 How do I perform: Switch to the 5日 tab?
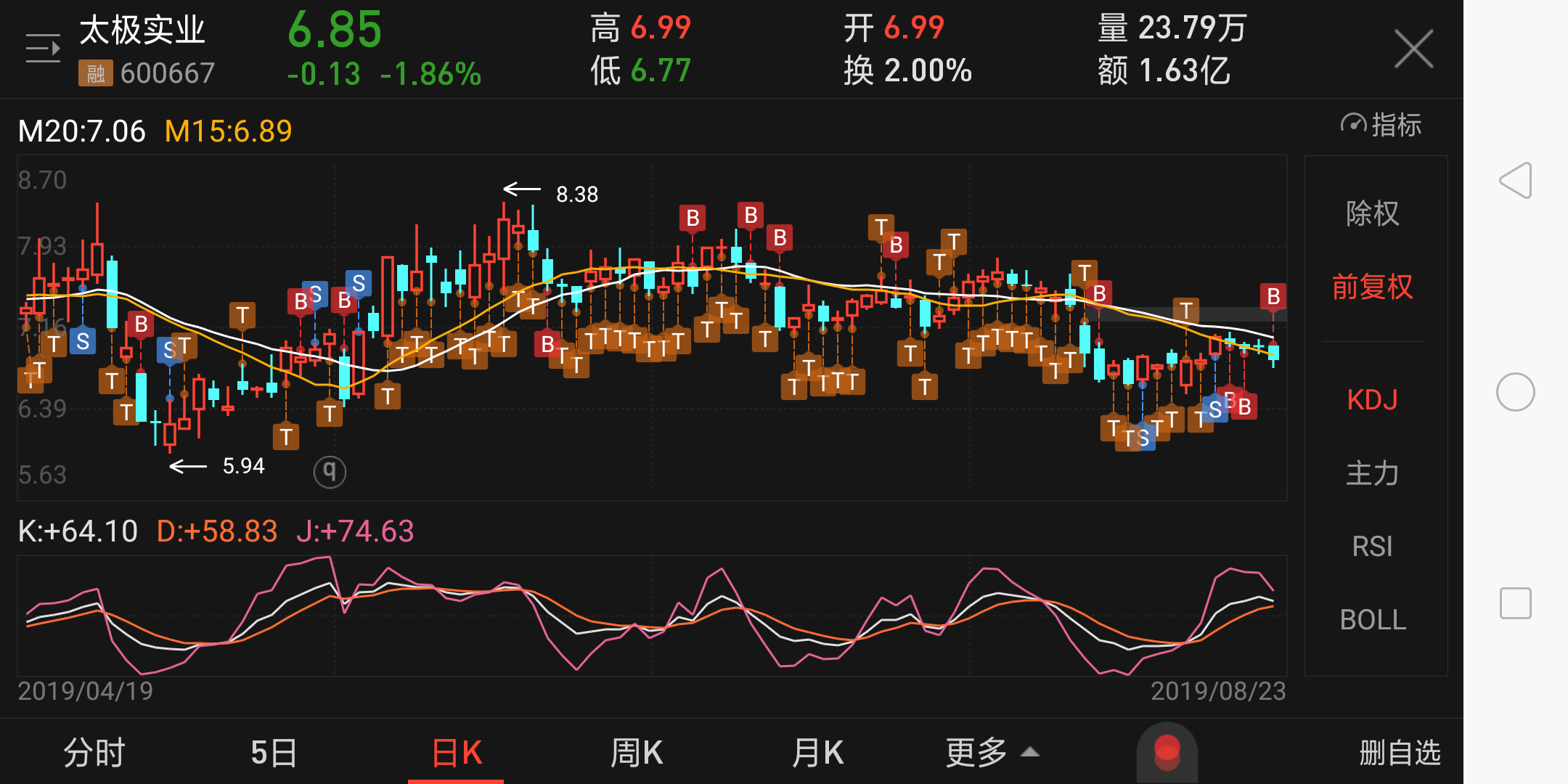pyautogui.click(x=274, y=753)
